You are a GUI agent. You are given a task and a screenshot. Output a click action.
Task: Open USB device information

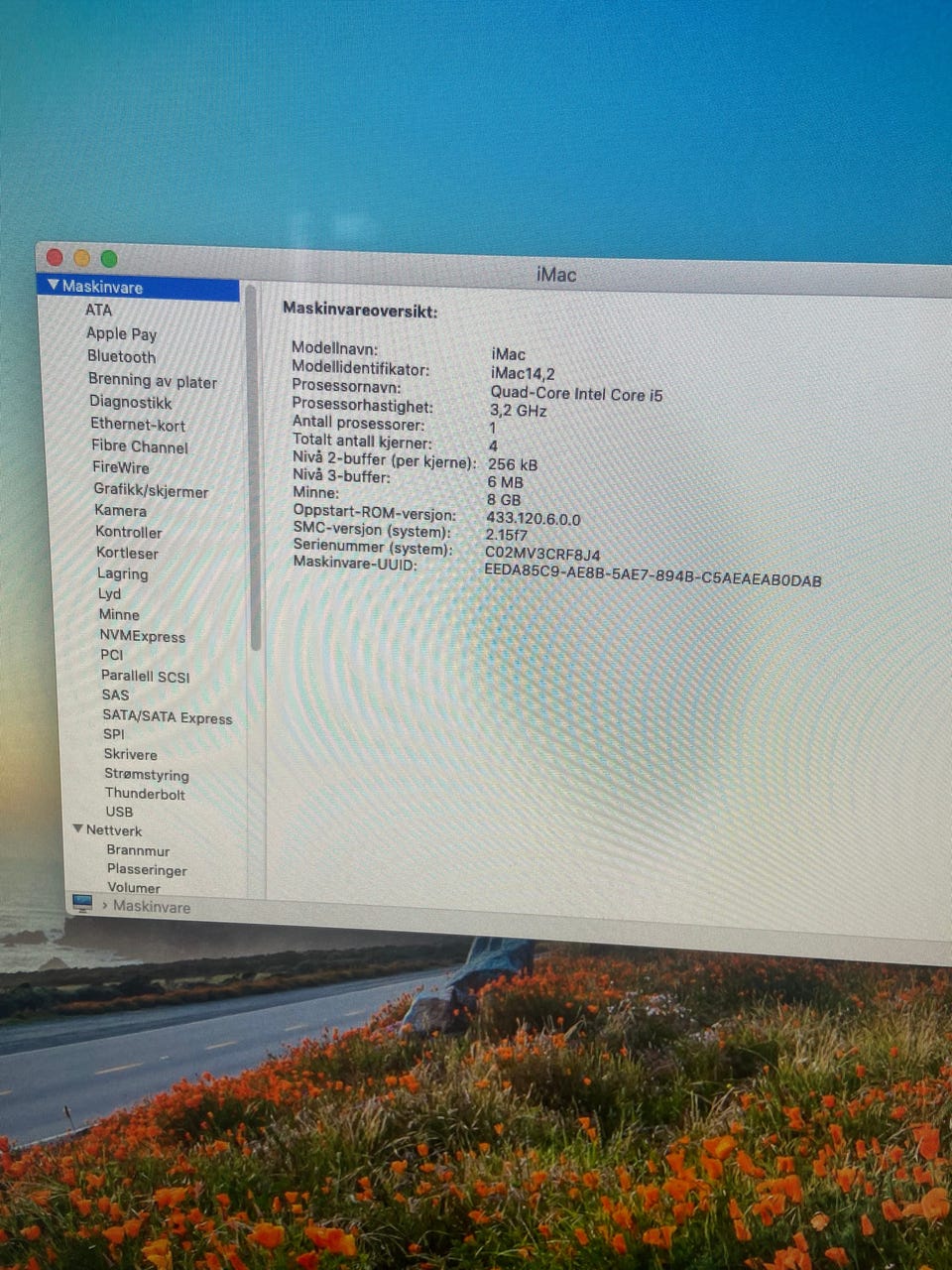click(119, 811)
